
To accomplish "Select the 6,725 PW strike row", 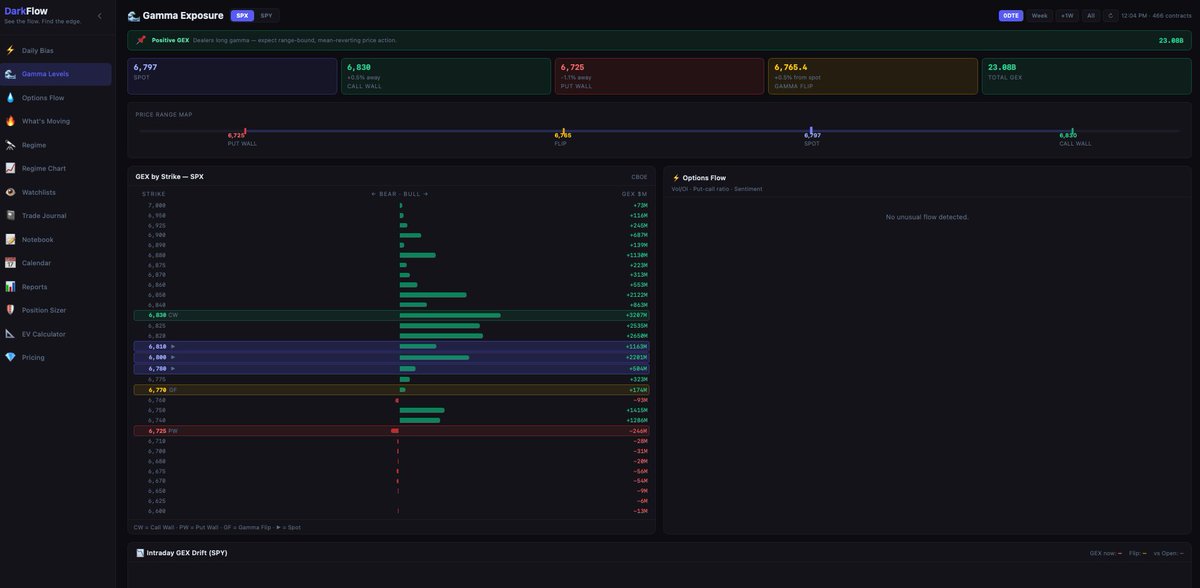I will click(x=392, y=431).
